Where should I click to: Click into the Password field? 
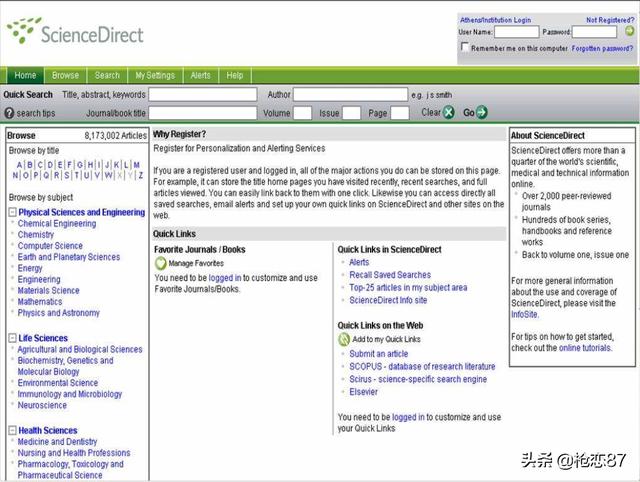pos(594,32)
